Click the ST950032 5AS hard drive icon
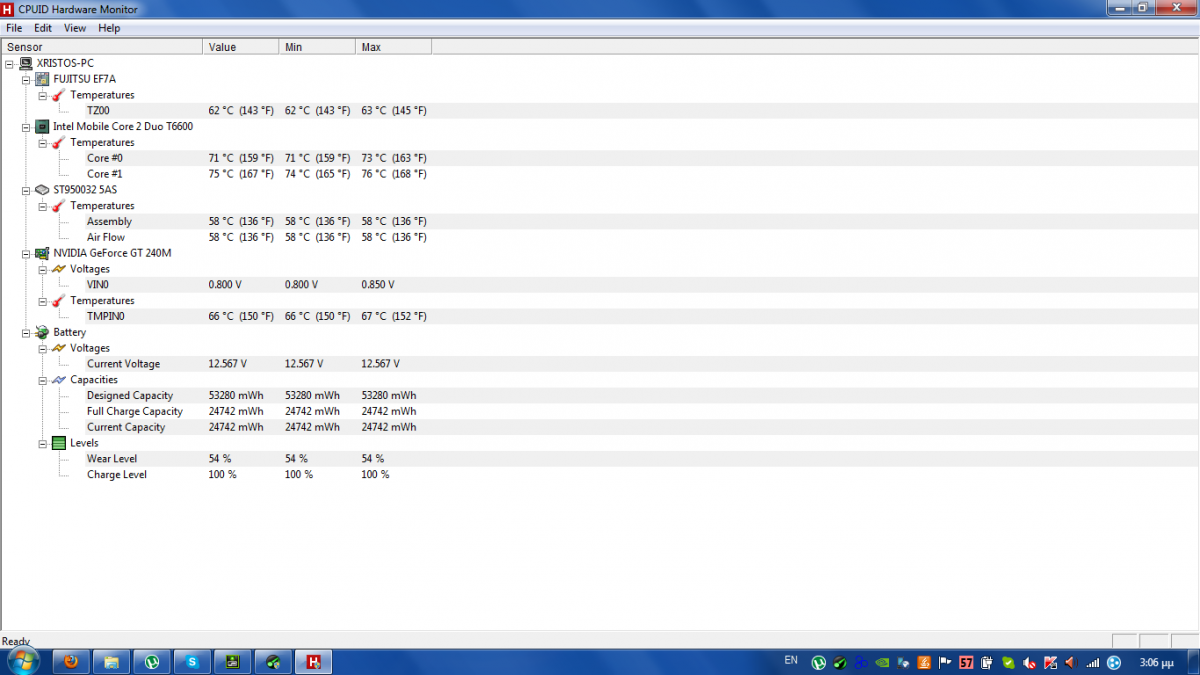 coord(43,190)
